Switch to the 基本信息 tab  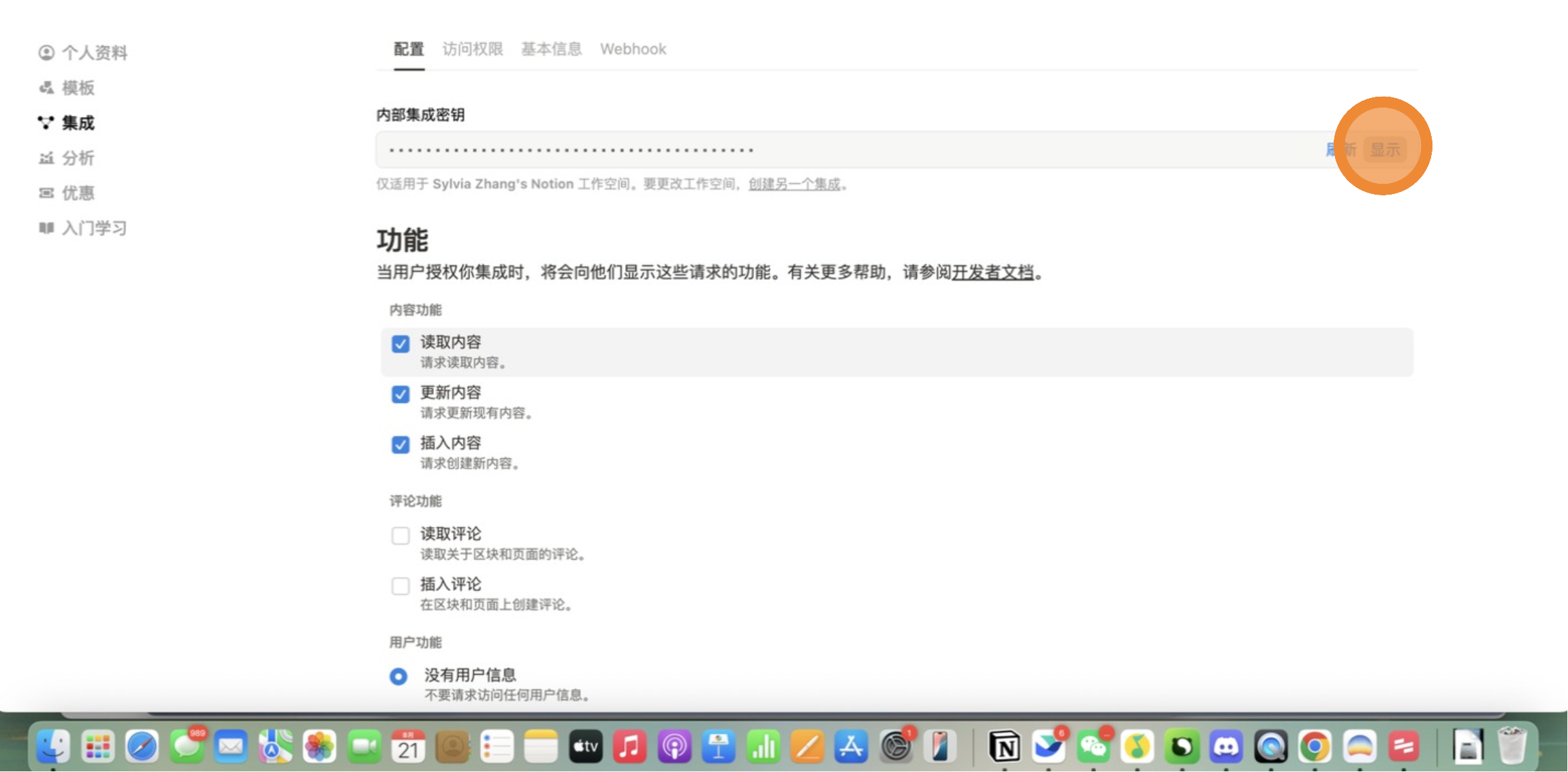(x=551, y=49)
